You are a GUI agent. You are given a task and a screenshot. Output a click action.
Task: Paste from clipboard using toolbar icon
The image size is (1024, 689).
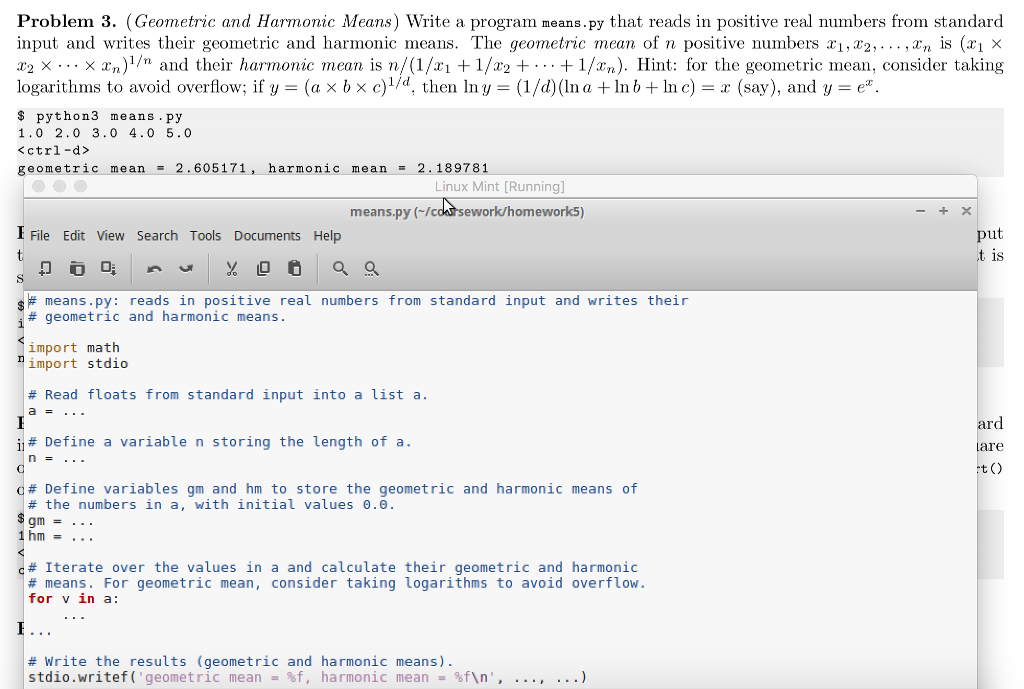pyautogui.click(x=294, y=268)
